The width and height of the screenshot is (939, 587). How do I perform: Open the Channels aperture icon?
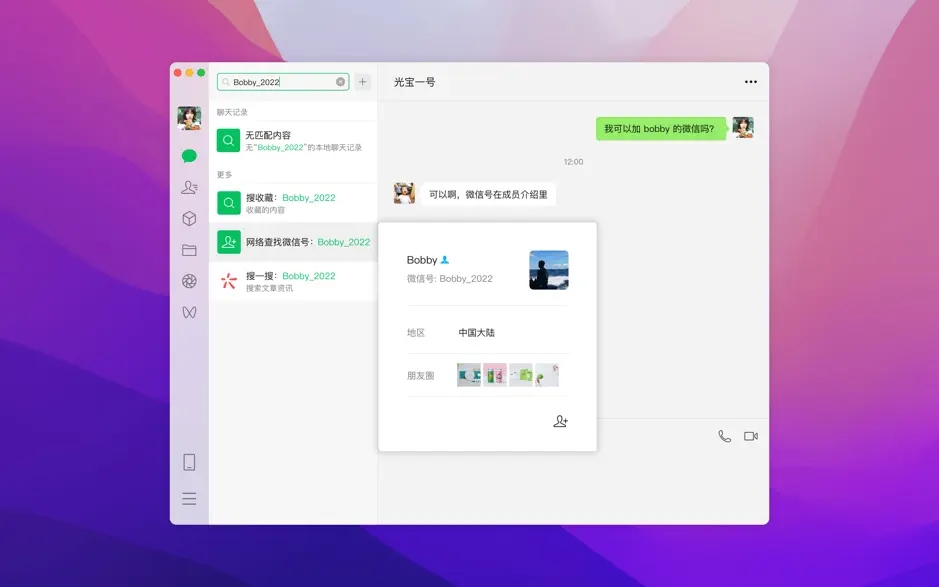189,281
